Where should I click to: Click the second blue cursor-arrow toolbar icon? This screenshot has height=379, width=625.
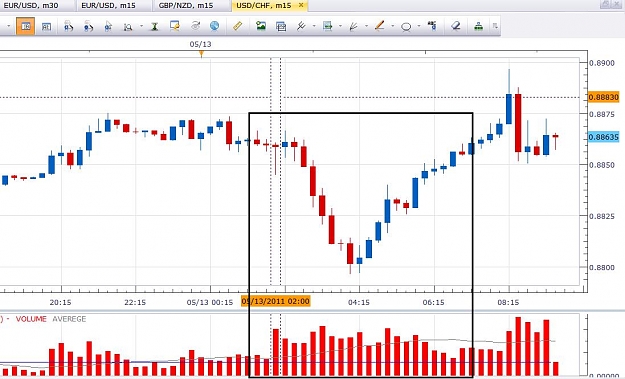tap(88, 27)
